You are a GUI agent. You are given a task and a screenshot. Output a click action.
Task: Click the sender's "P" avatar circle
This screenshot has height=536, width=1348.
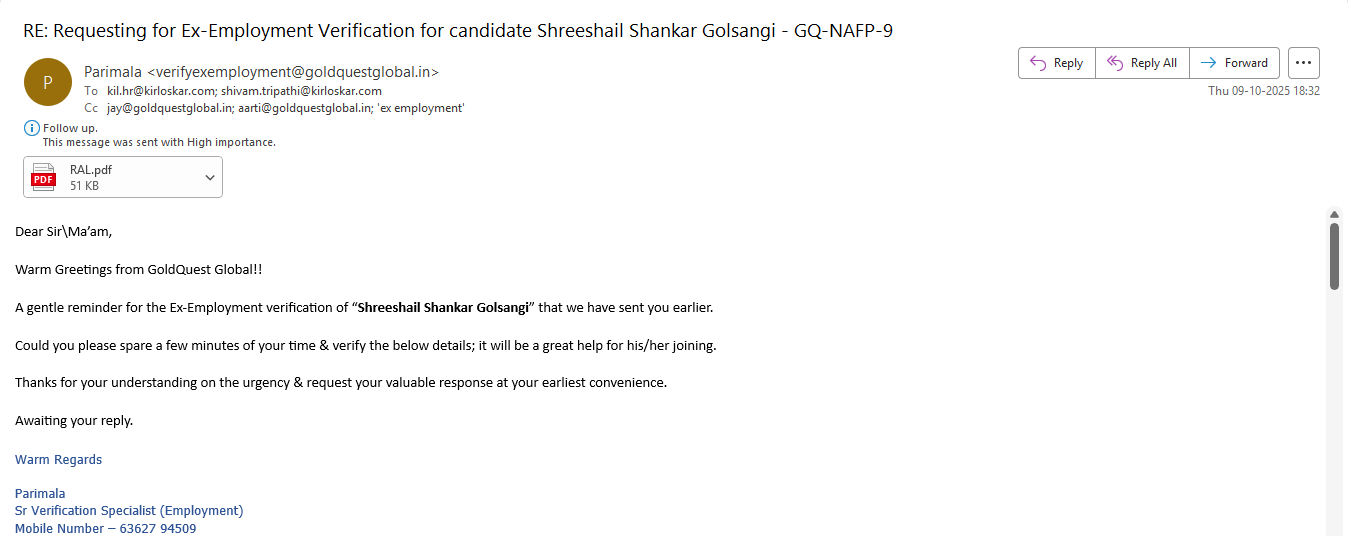(48, 82)
